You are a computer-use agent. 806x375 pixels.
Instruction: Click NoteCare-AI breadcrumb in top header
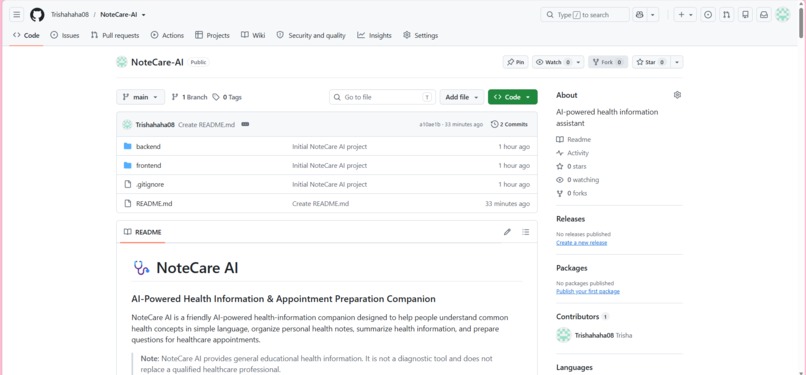pyautogui.click(x=119, y=15)
